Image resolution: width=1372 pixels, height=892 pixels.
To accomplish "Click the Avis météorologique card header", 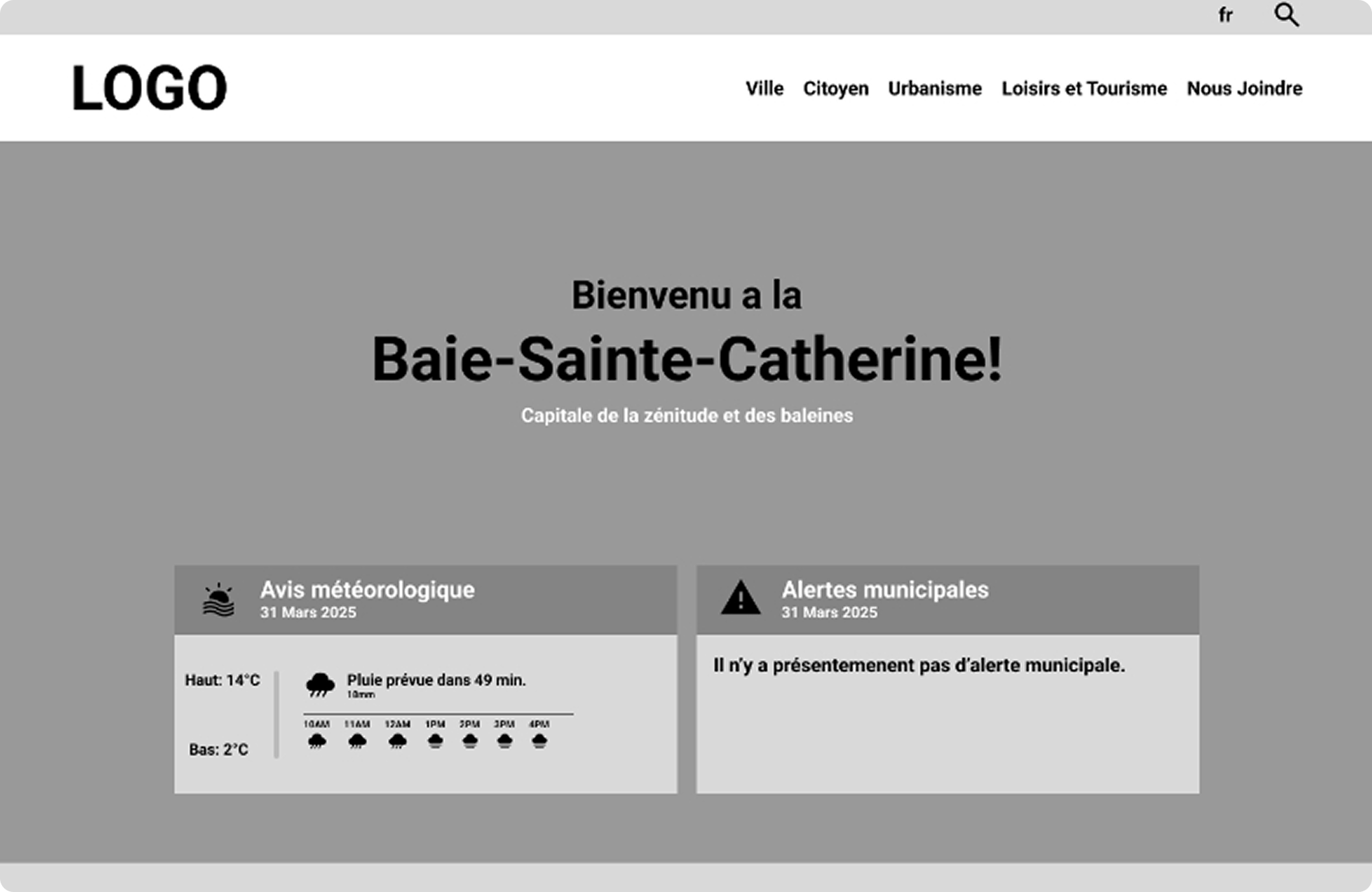I will (367, 590).
